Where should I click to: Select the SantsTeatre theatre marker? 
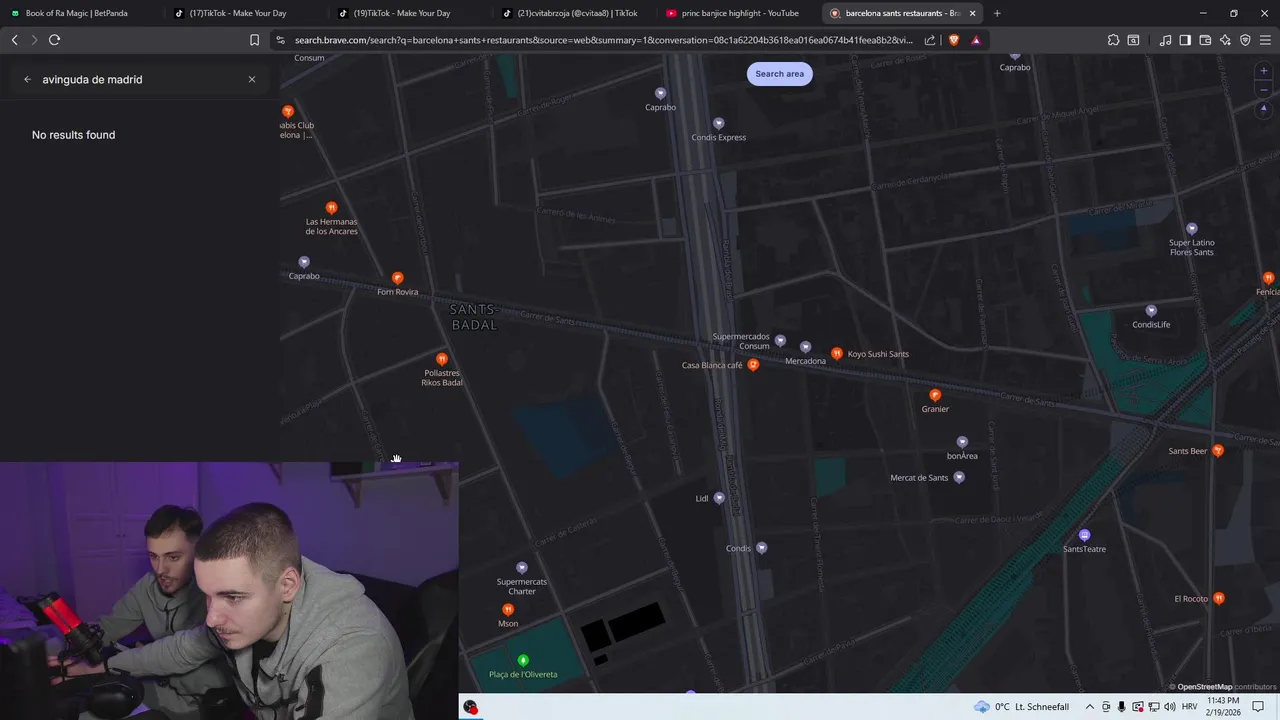[x=1084, y=536]
